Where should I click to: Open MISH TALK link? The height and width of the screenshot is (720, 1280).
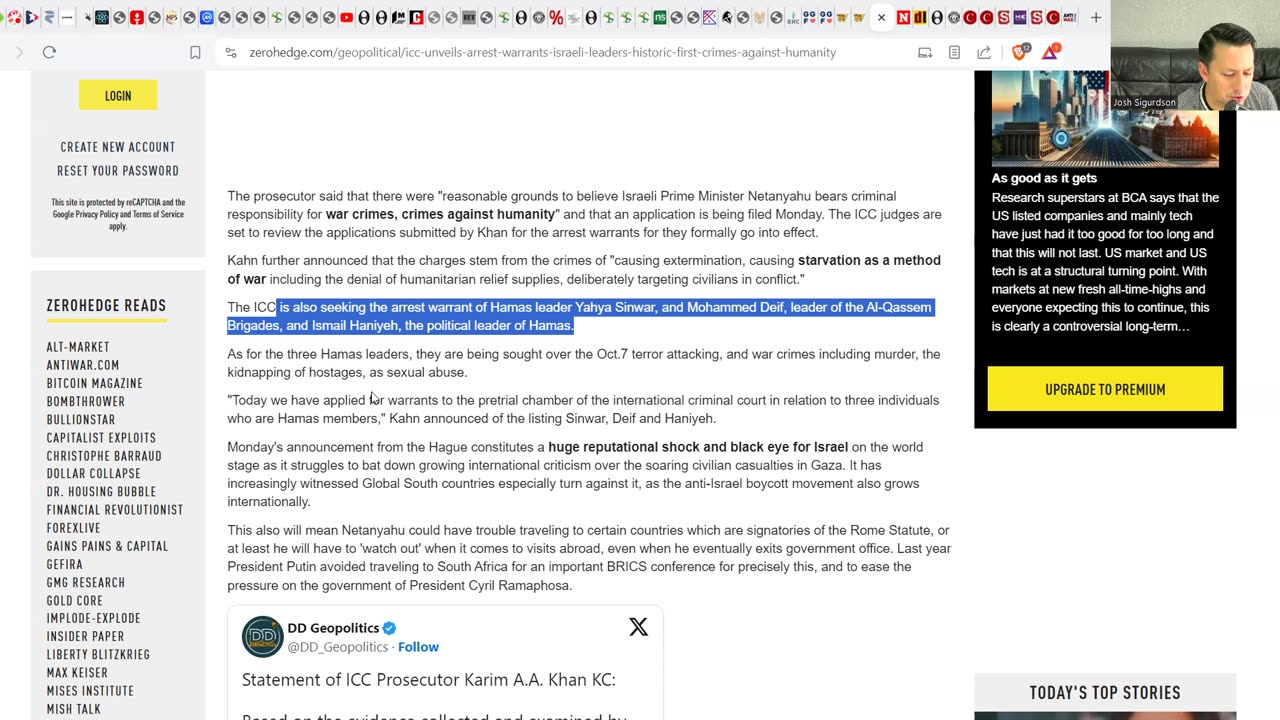pyautogui.click(x=74, y=709)
